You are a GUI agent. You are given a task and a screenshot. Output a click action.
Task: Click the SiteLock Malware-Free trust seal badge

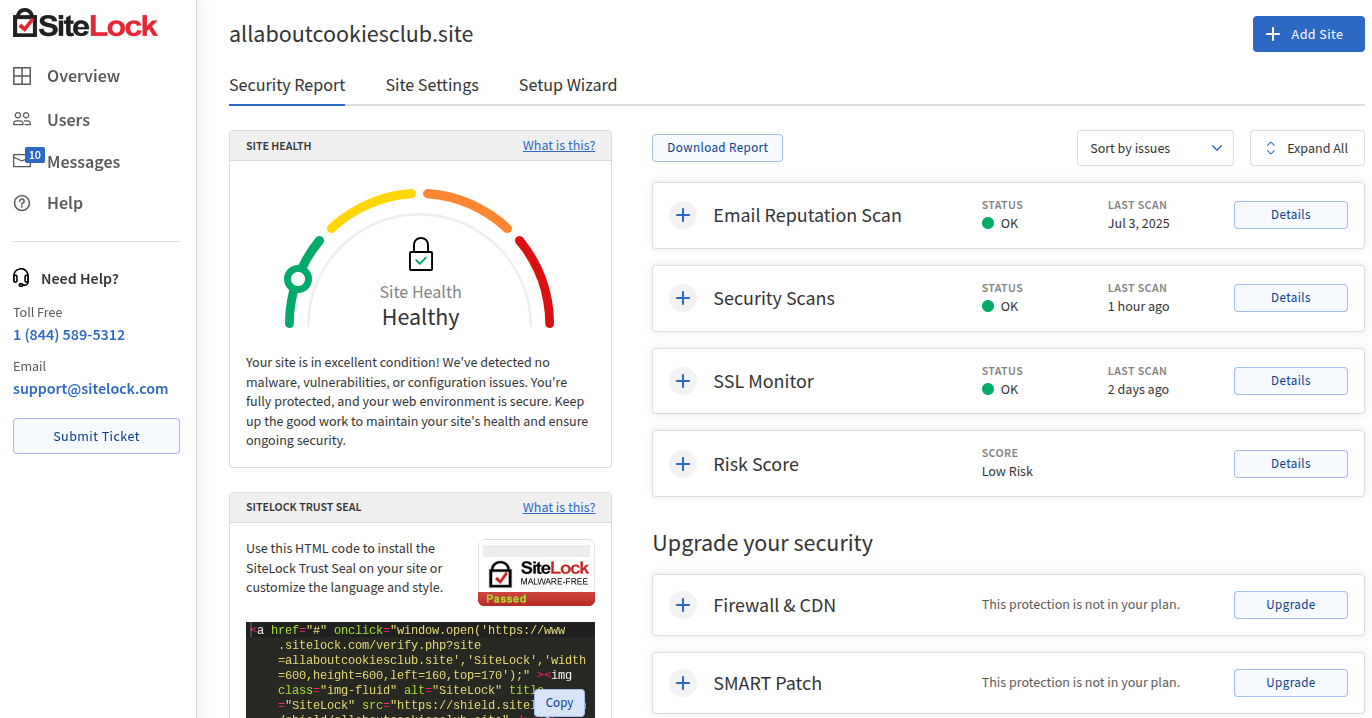point(536,573)
